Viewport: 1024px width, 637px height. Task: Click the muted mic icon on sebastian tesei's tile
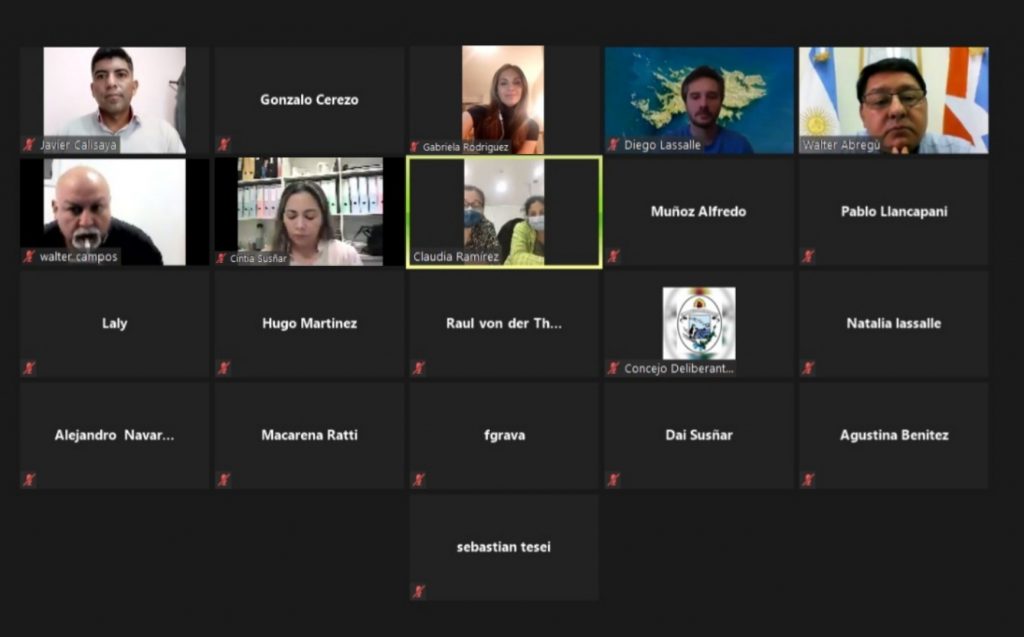[x=419, y=591]
